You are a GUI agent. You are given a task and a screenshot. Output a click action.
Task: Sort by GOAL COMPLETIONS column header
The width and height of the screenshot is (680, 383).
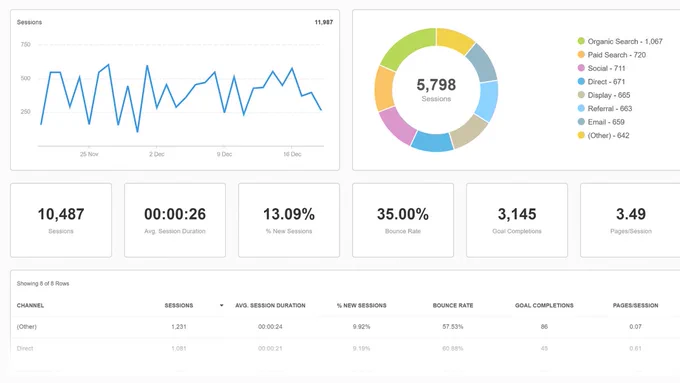click(x=544, y=305)
